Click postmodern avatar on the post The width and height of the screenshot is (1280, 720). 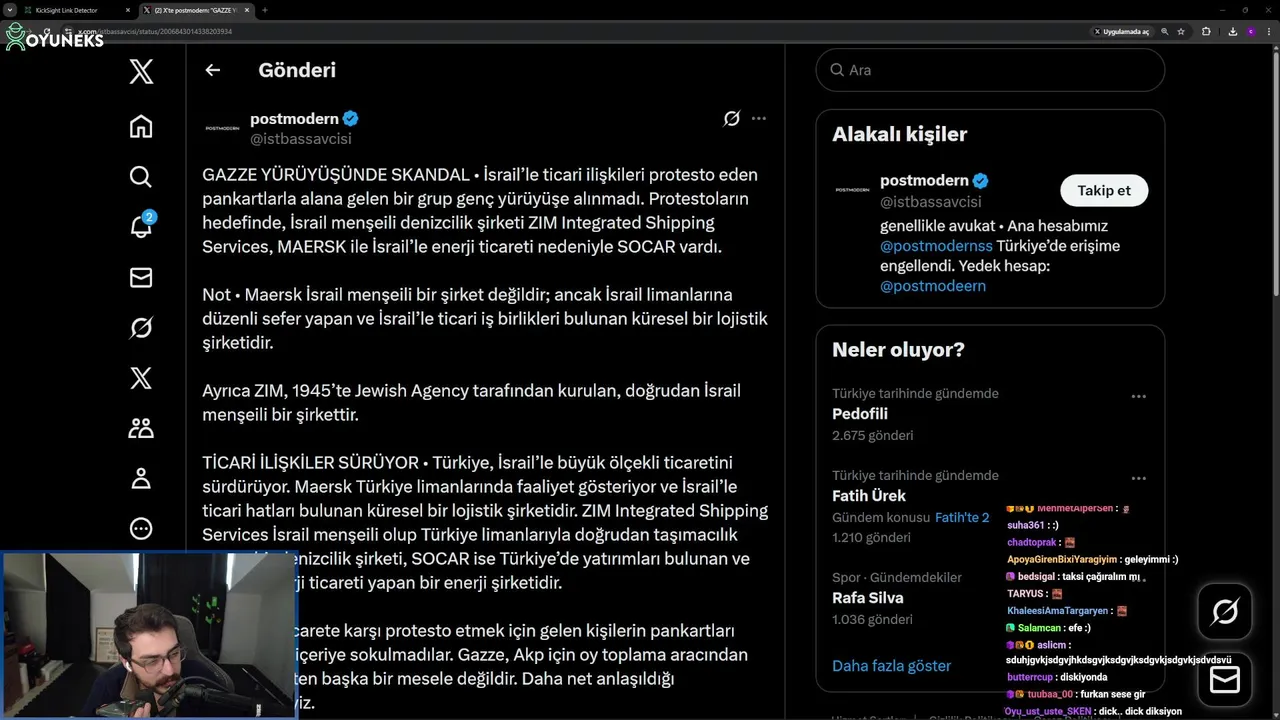(x=222, y=128)
